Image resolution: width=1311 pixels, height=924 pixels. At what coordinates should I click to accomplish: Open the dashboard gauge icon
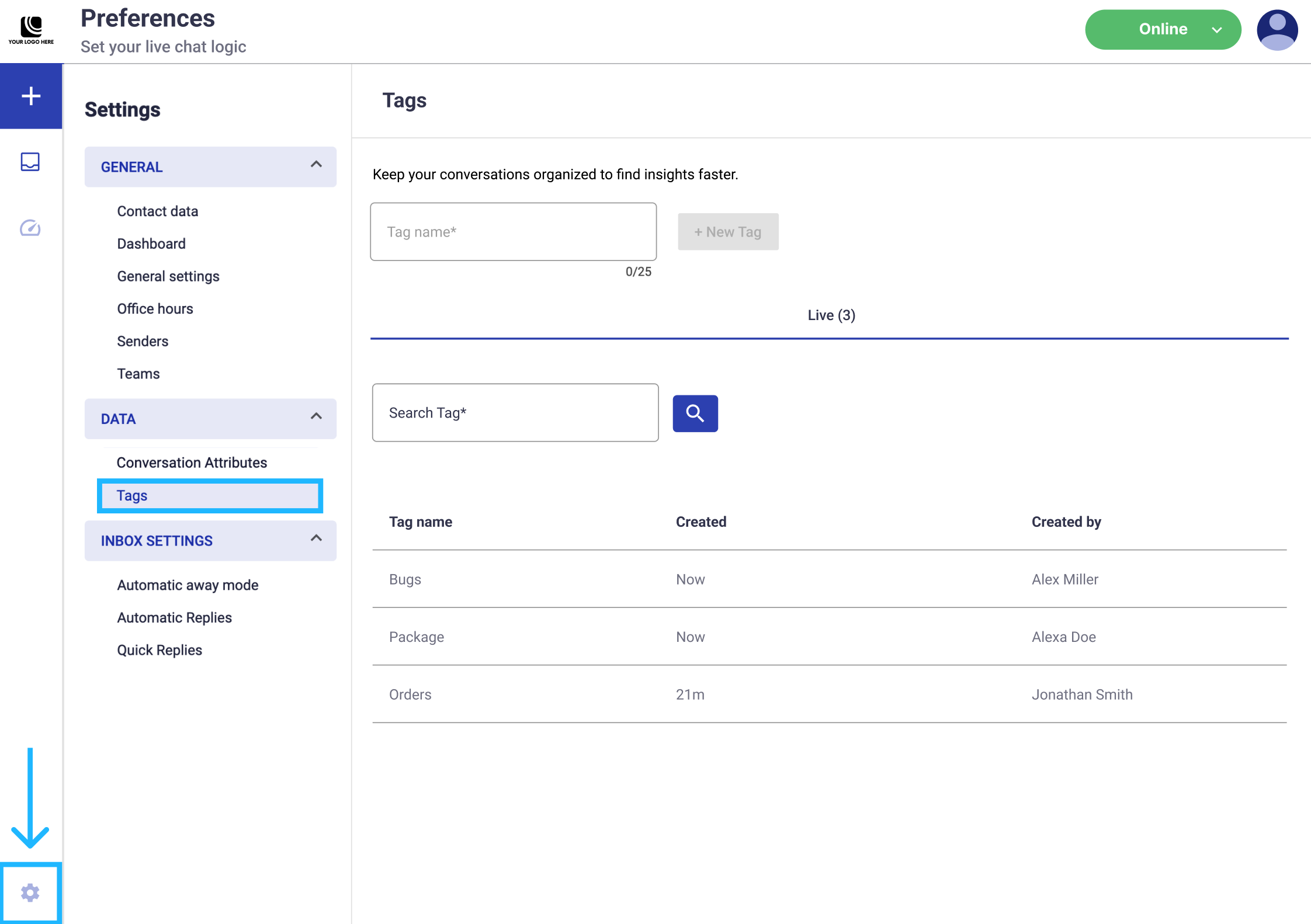[30, 228]
